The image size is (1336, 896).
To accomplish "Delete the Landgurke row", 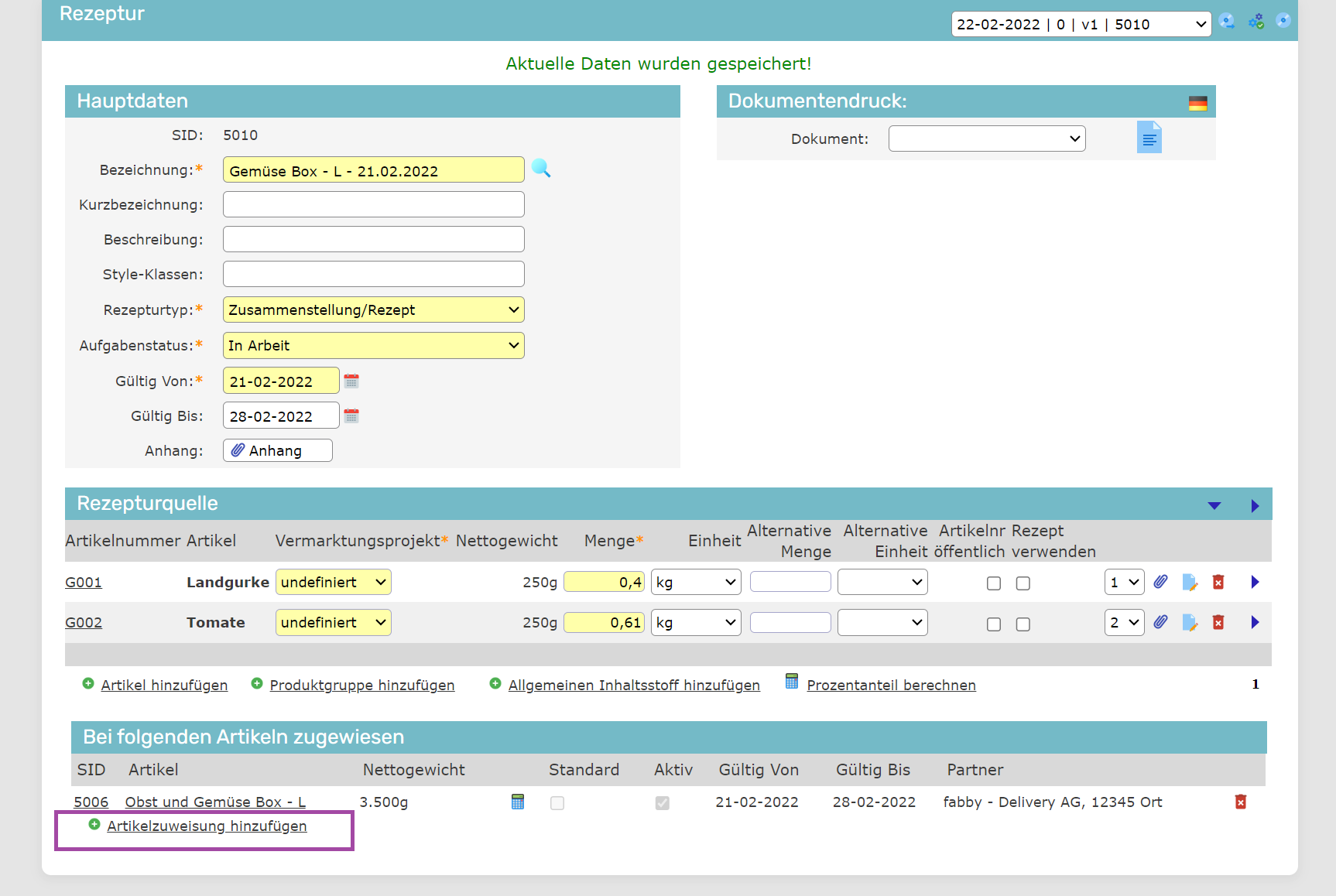I will point(1218,582).
